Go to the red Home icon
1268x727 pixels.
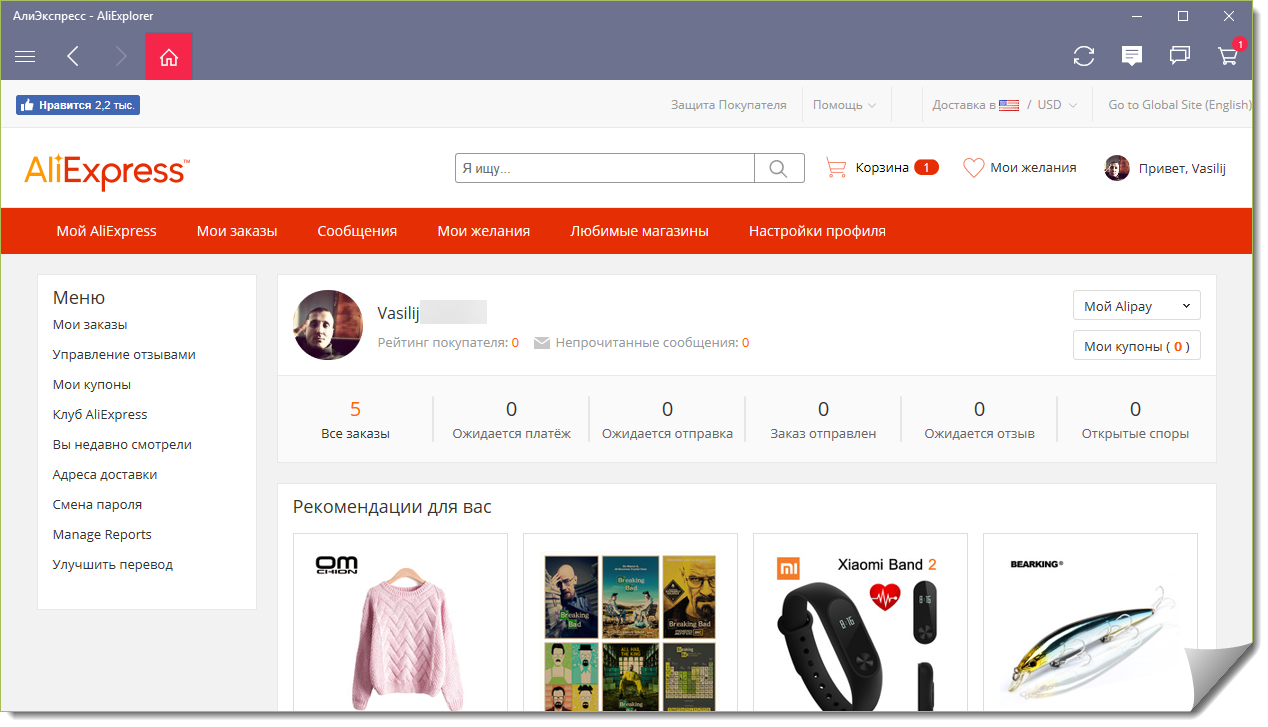point(168,57)
